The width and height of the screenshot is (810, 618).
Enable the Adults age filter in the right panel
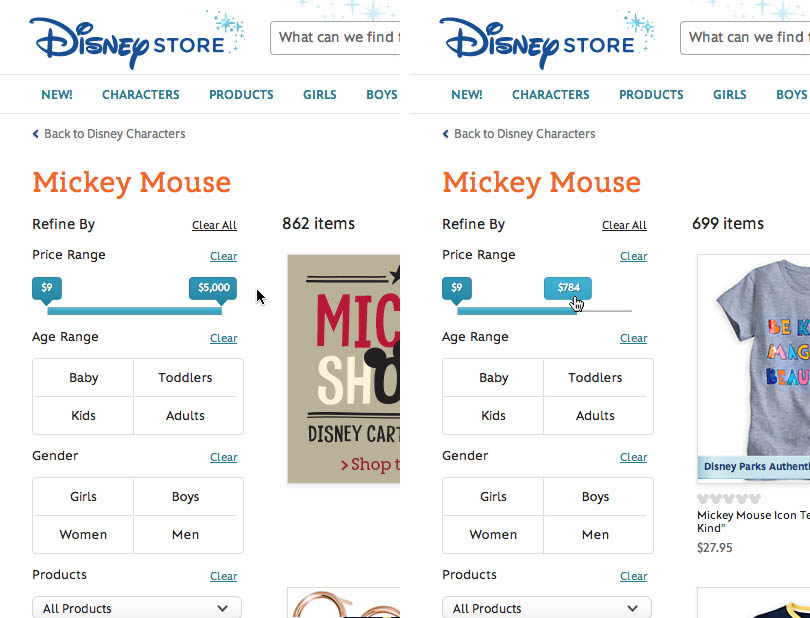(595, 416)
